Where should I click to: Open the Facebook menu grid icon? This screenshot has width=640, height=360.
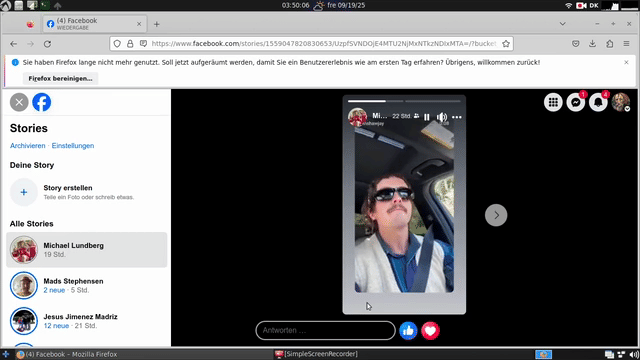coord(553,102)
